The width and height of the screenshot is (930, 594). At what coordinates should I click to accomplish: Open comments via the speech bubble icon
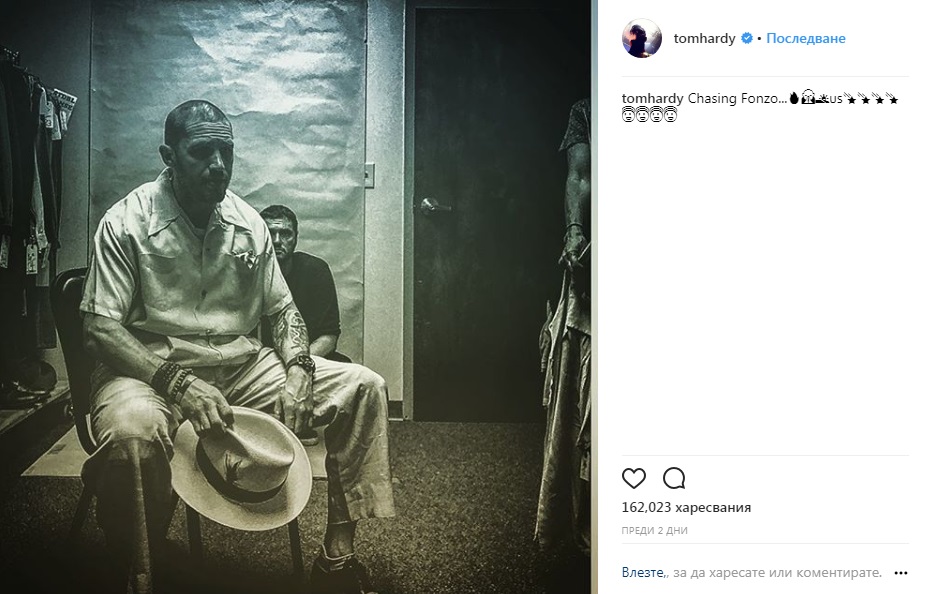(x=674, y=478)
